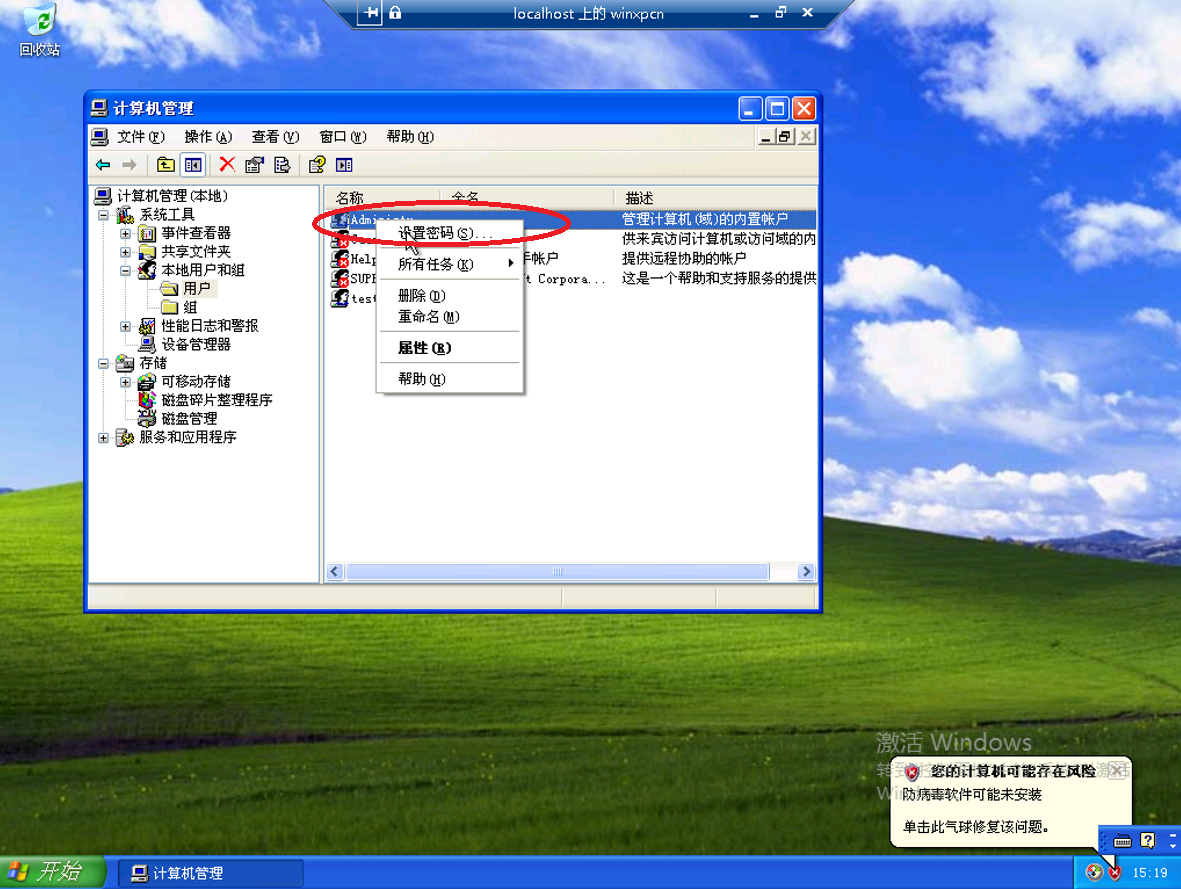Image resolution: width=1181 pixels, height=889 pixels.
Task: Click the scrollbar right arrow
Action: 806,572
